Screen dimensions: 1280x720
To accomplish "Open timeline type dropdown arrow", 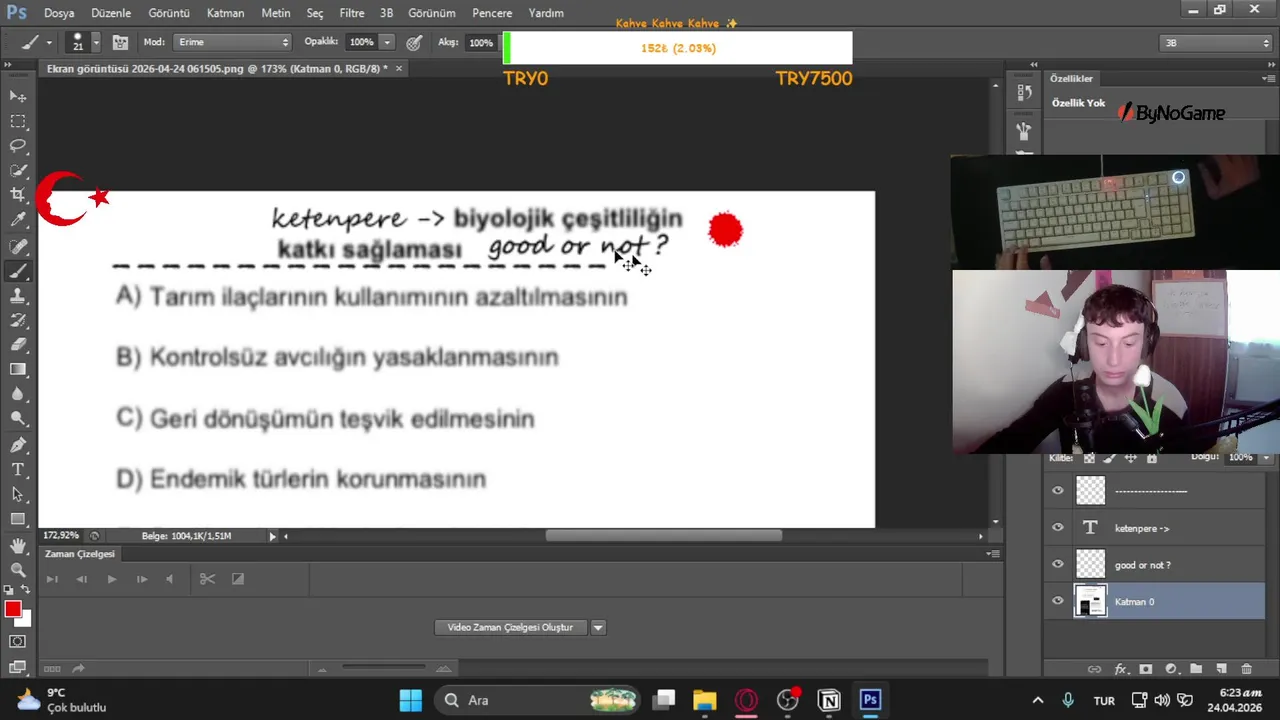I will [x=598, y=628].
